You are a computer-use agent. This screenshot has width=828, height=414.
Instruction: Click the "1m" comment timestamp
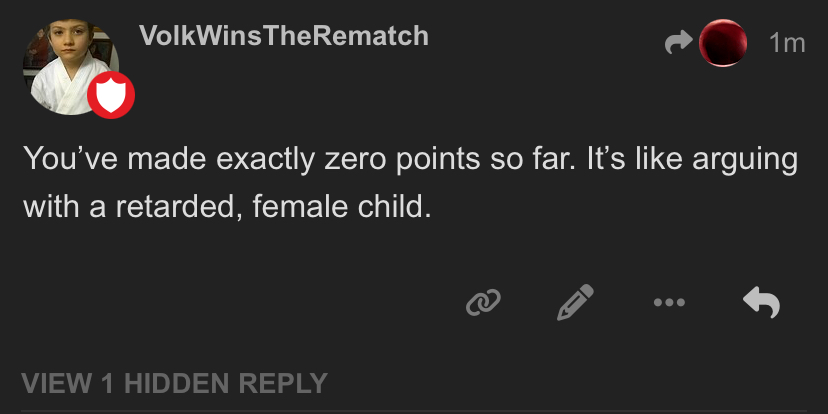[787, 43]
